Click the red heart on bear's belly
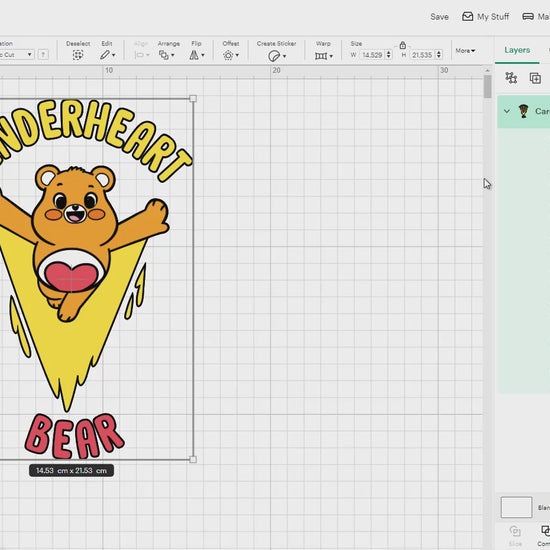 point(71,277)
